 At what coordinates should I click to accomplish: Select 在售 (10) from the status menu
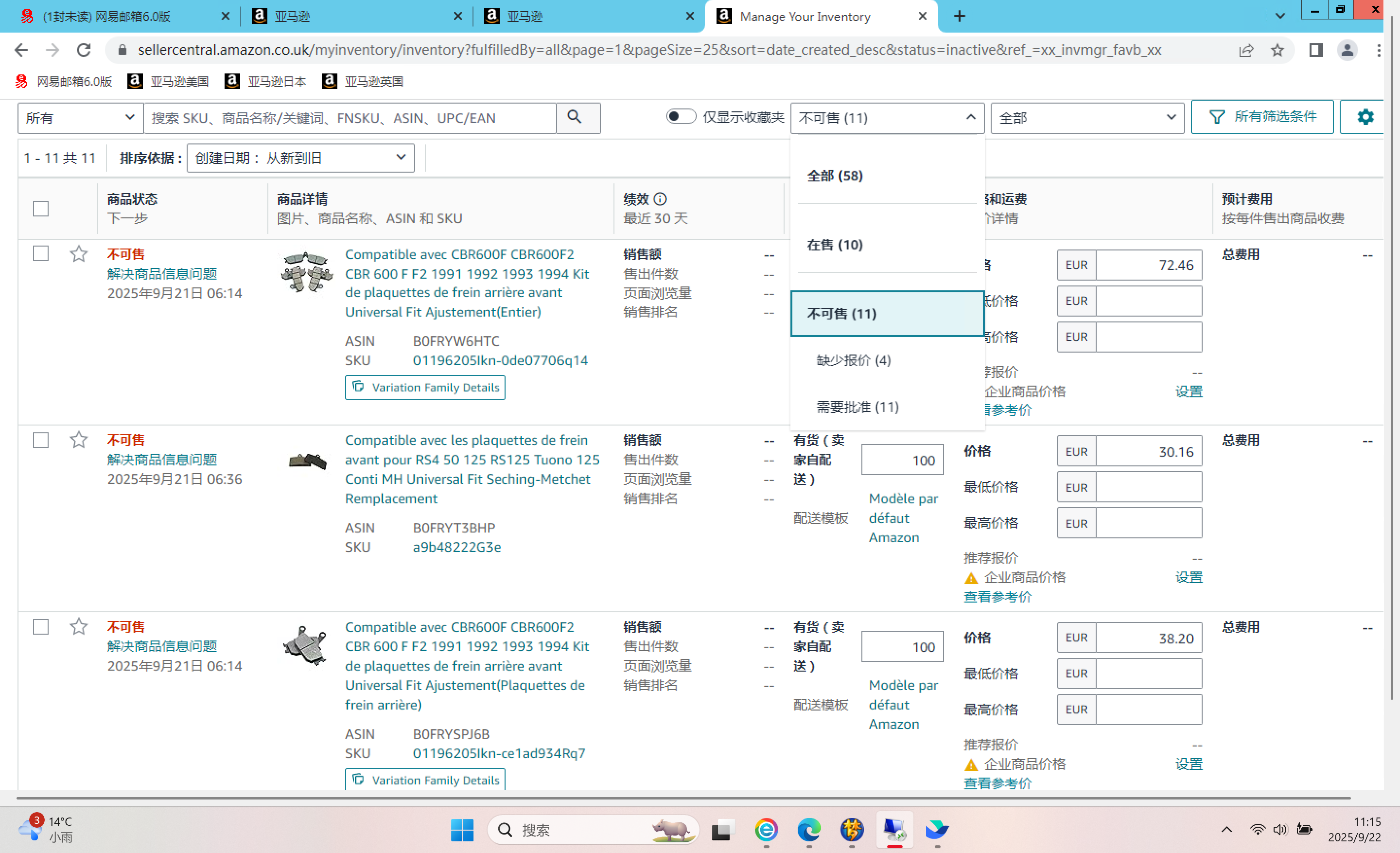pos(834,244)
